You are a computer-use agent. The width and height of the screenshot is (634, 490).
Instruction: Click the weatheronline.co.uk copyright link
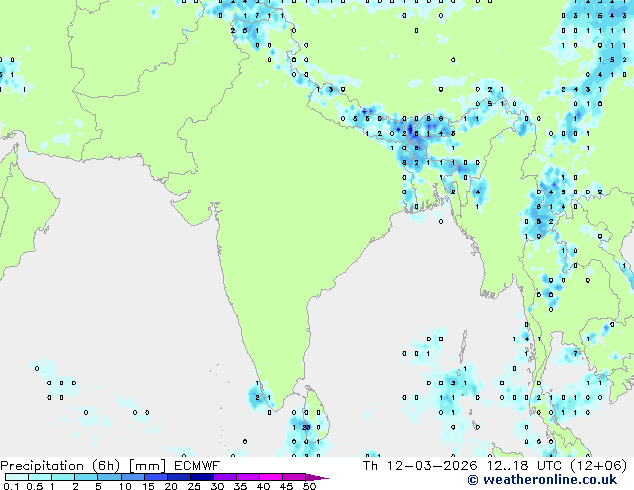(x=542, y=480)
